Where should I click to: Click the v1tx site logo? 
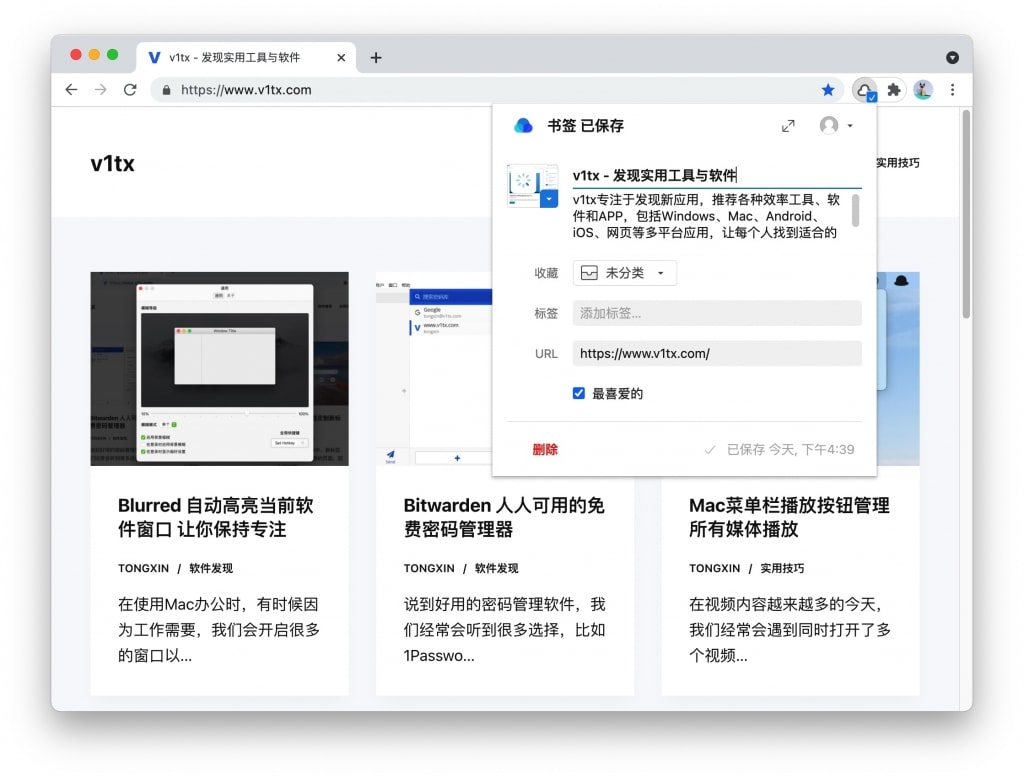coord(112,163)
